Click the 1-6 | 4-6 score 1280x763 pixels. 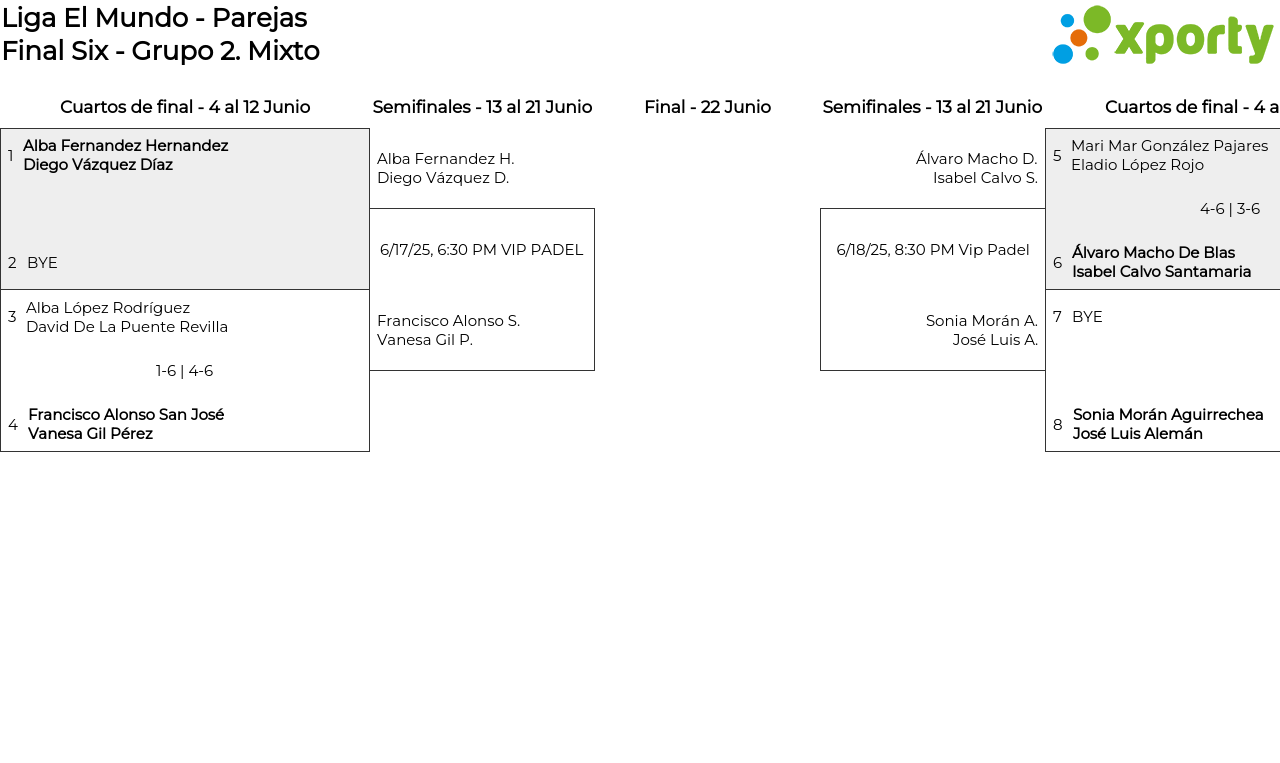click(184, 371)
